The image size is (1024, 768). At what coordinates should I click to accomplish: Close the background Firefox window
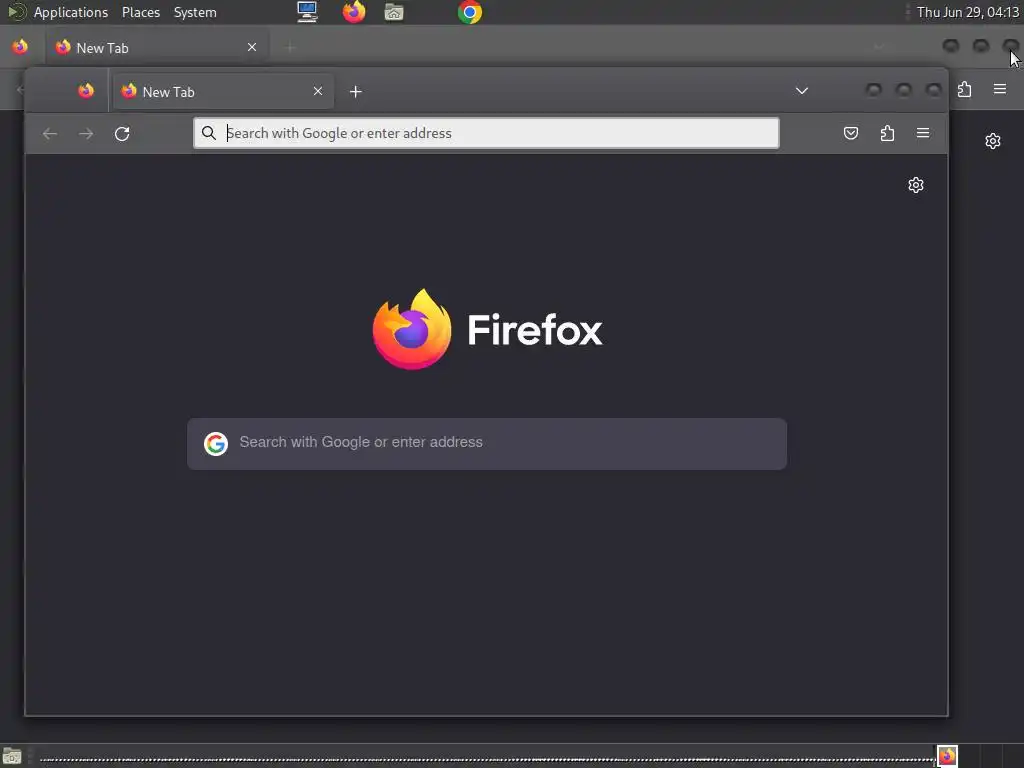tap(1010, 46)
